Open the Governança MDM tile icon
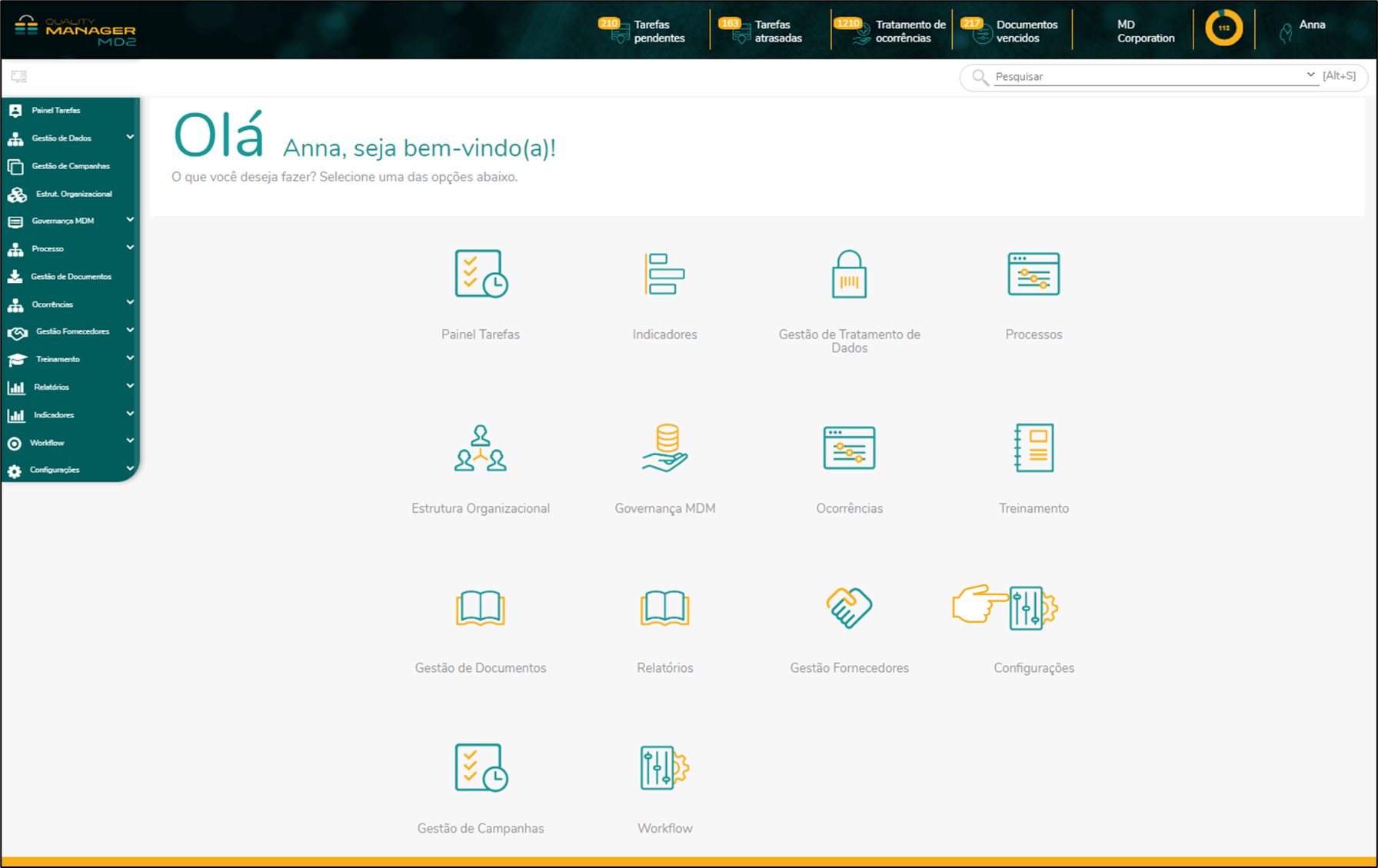This screenshot has width=1378, height=868. pyautogui.click(x=664, y=447)
